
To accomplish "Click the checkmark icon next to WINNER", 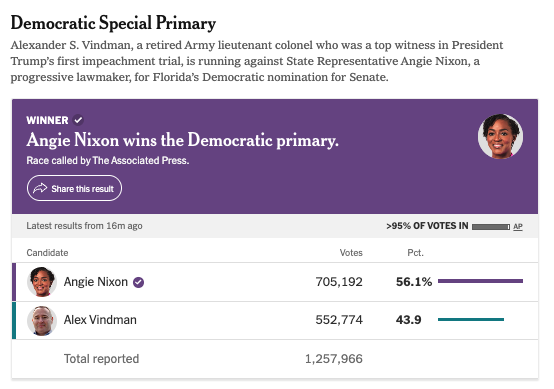I will tap(78, 120).
